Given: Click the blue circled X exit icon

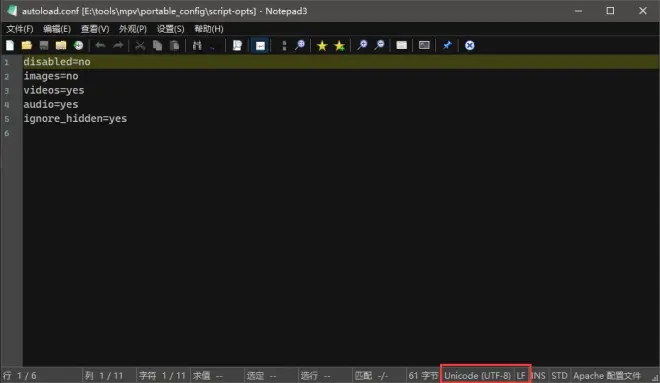Looking at the screenshot, I should pyautogui.click(x=470, y=45).
